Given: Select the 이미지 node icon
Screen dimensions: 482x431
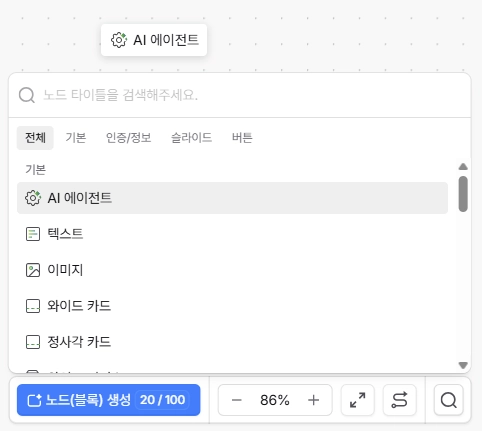Looking at the screenshot, I should [x=33, y=270].
